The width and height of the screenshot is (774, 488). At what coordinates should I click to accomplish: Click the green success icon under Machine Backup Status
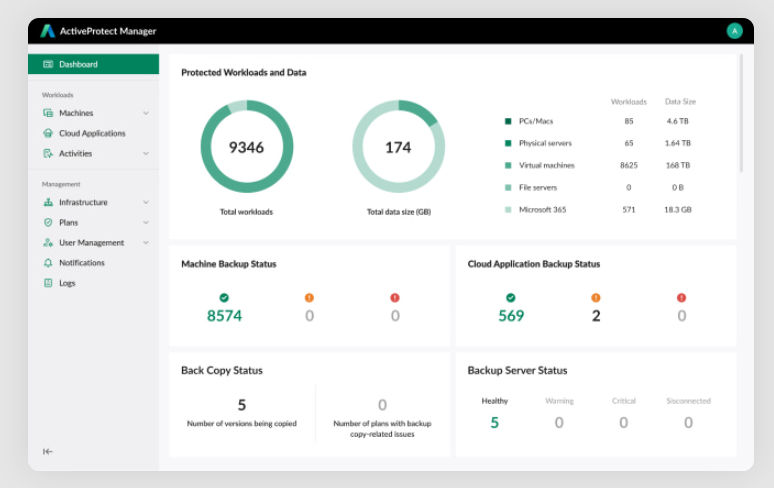click(x=224, y=297)
